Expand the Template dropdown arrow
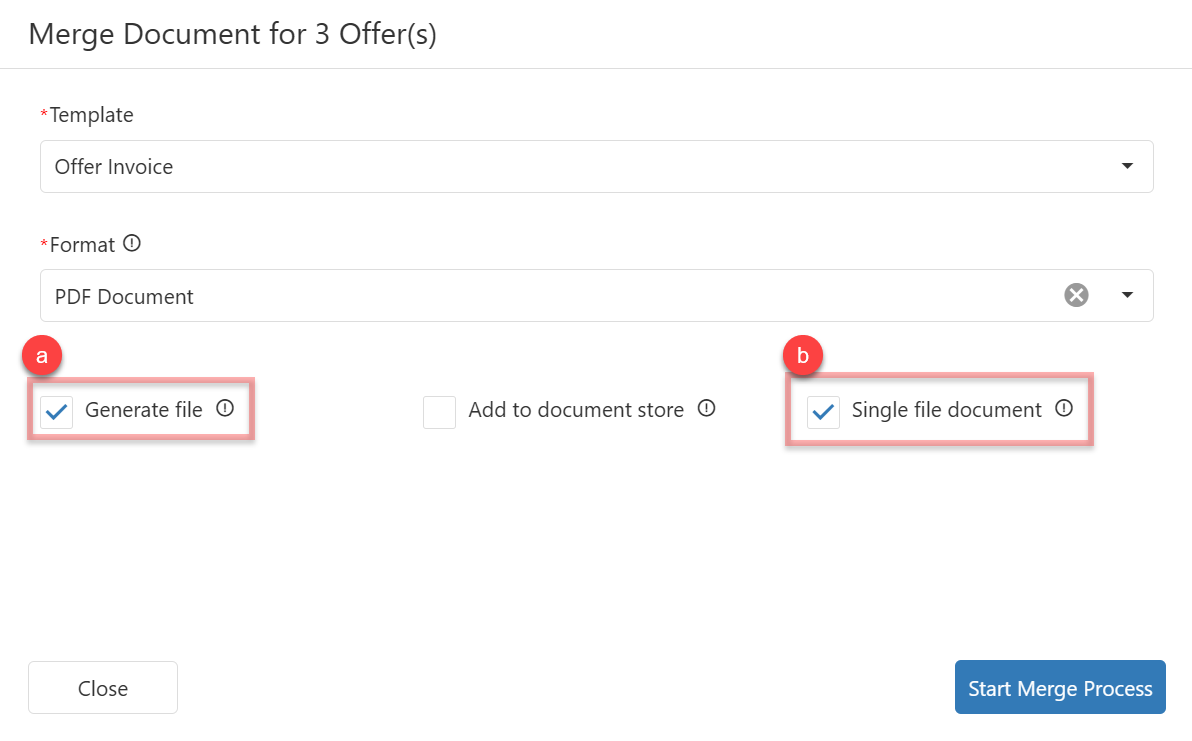1192x741 pixels. pyautogui.click(x=1127, y=166)
